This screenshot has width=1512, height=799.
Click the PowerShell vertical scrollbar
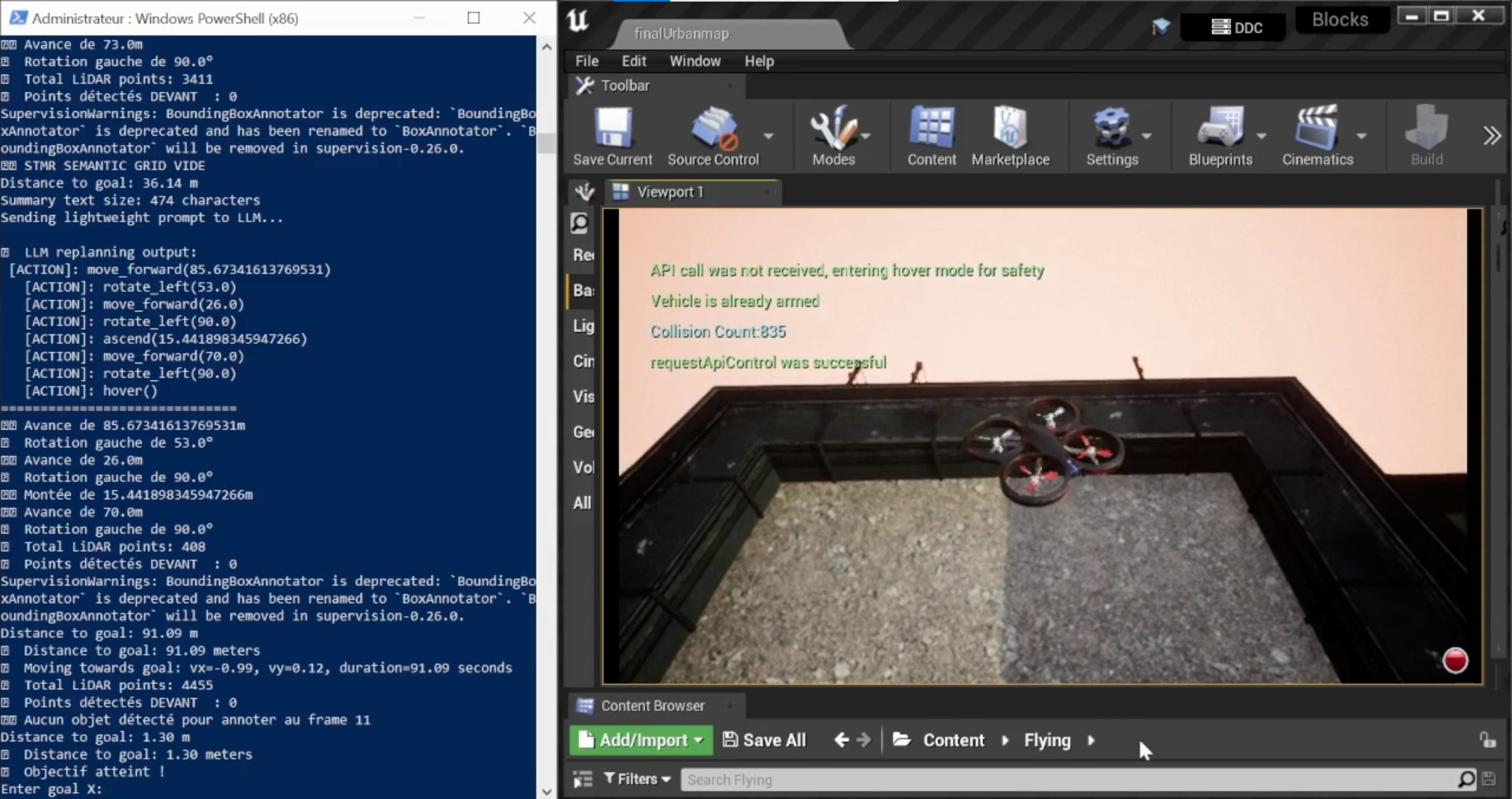pyautogui.click(x=547, y=394)
